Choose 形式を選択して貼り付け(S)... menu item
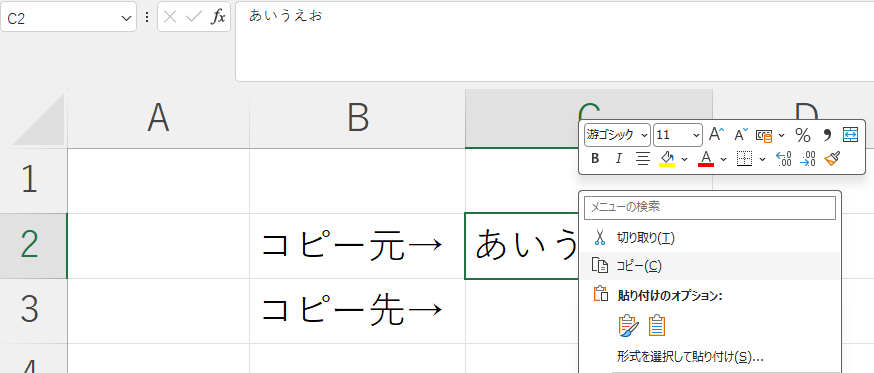Image resolution: width=874 pixels, height=373 pixels. pyautogui.click(x=710, y=356)
